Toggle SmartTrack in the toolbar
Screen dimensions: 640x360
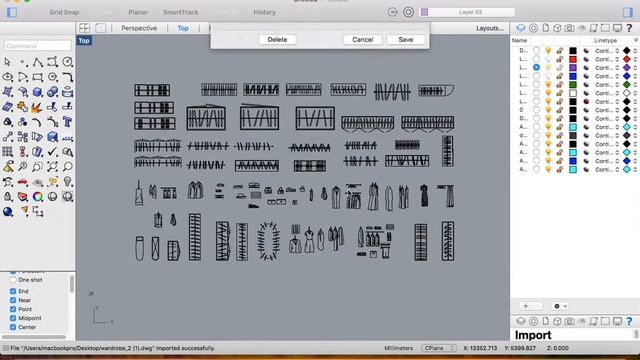coord(180,12)
